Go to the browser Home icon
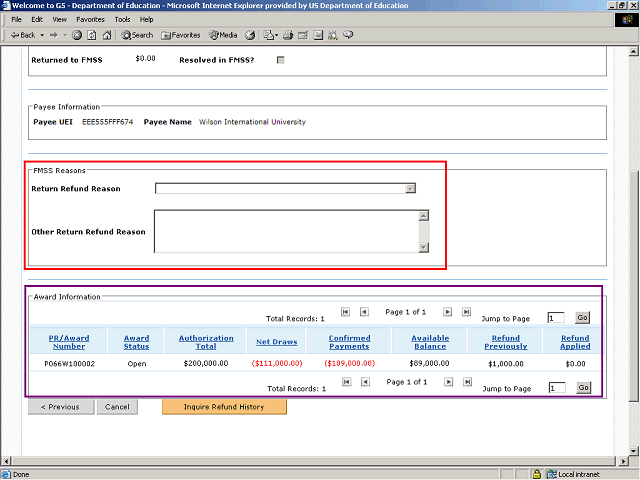Screen dimensions: 640x480 click(x=107, y=35)
